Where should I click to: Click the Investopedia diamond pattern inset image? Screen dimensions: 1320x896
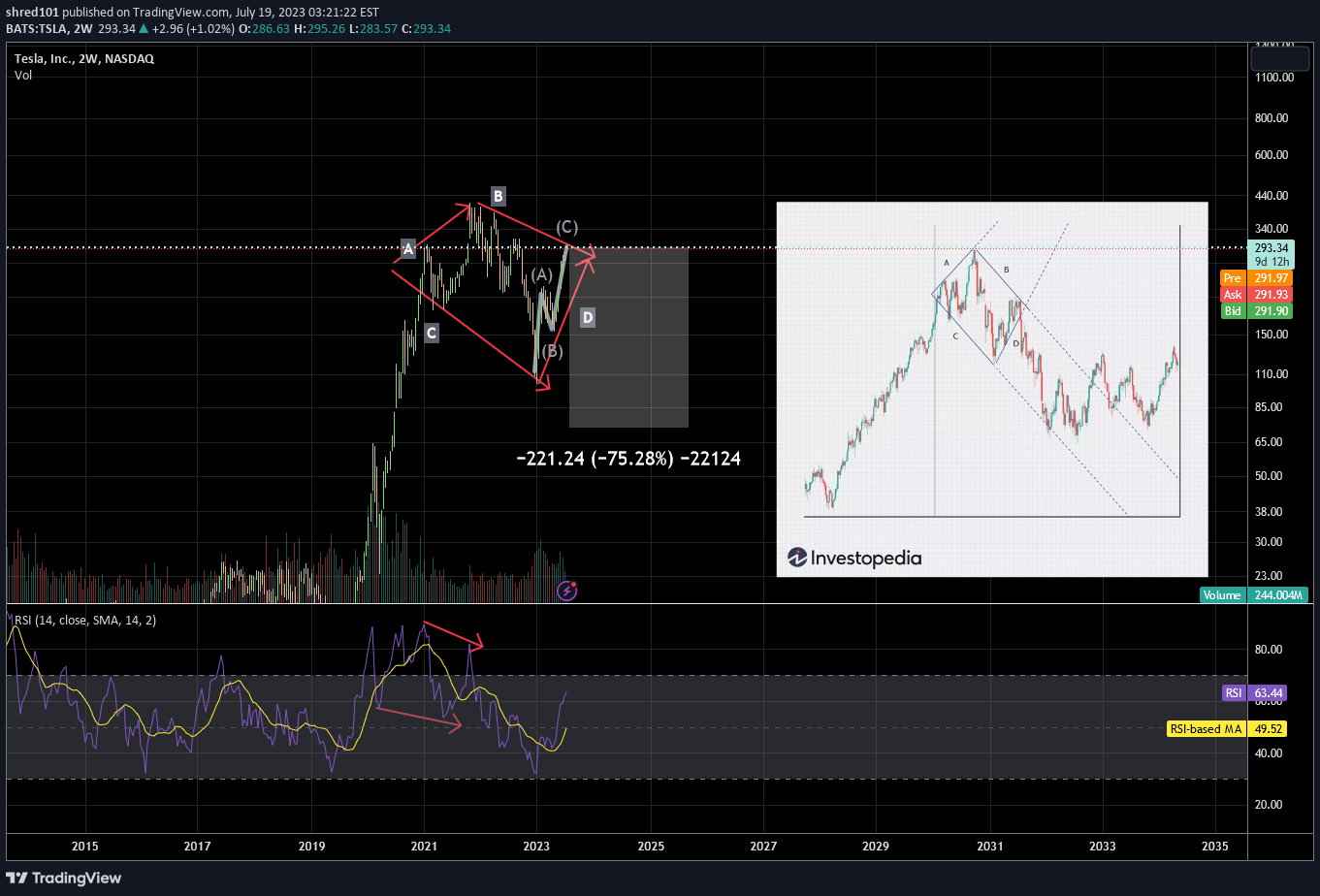(991, 388)
